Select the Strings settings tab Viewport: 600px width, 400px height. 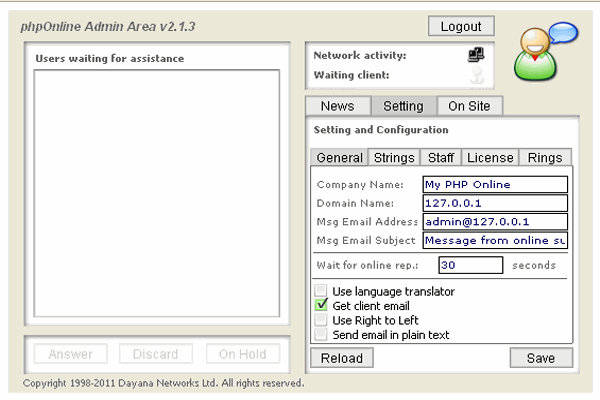coord(394,157)
